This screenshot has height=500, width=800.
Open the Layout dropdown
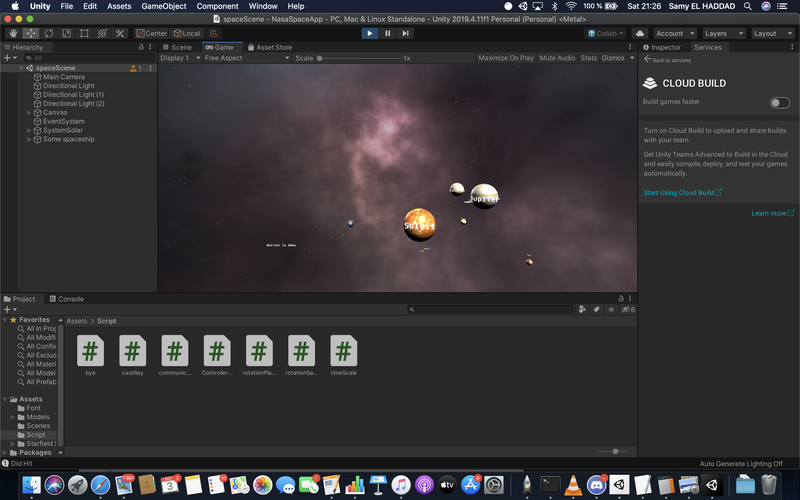coord(771,33)
